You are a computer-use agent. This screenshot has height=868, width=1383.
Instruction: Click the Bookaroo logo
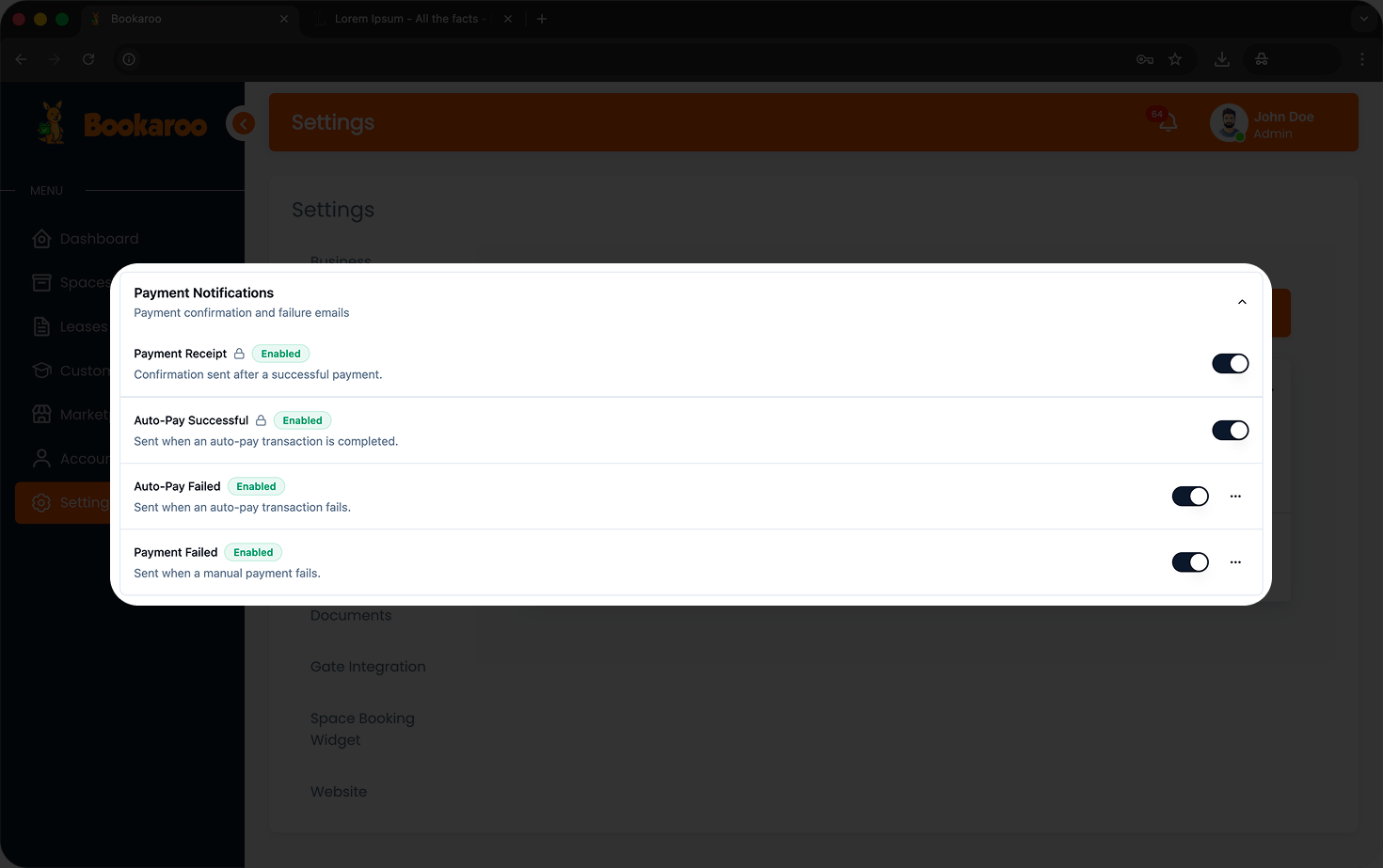[x=123, y=124]
